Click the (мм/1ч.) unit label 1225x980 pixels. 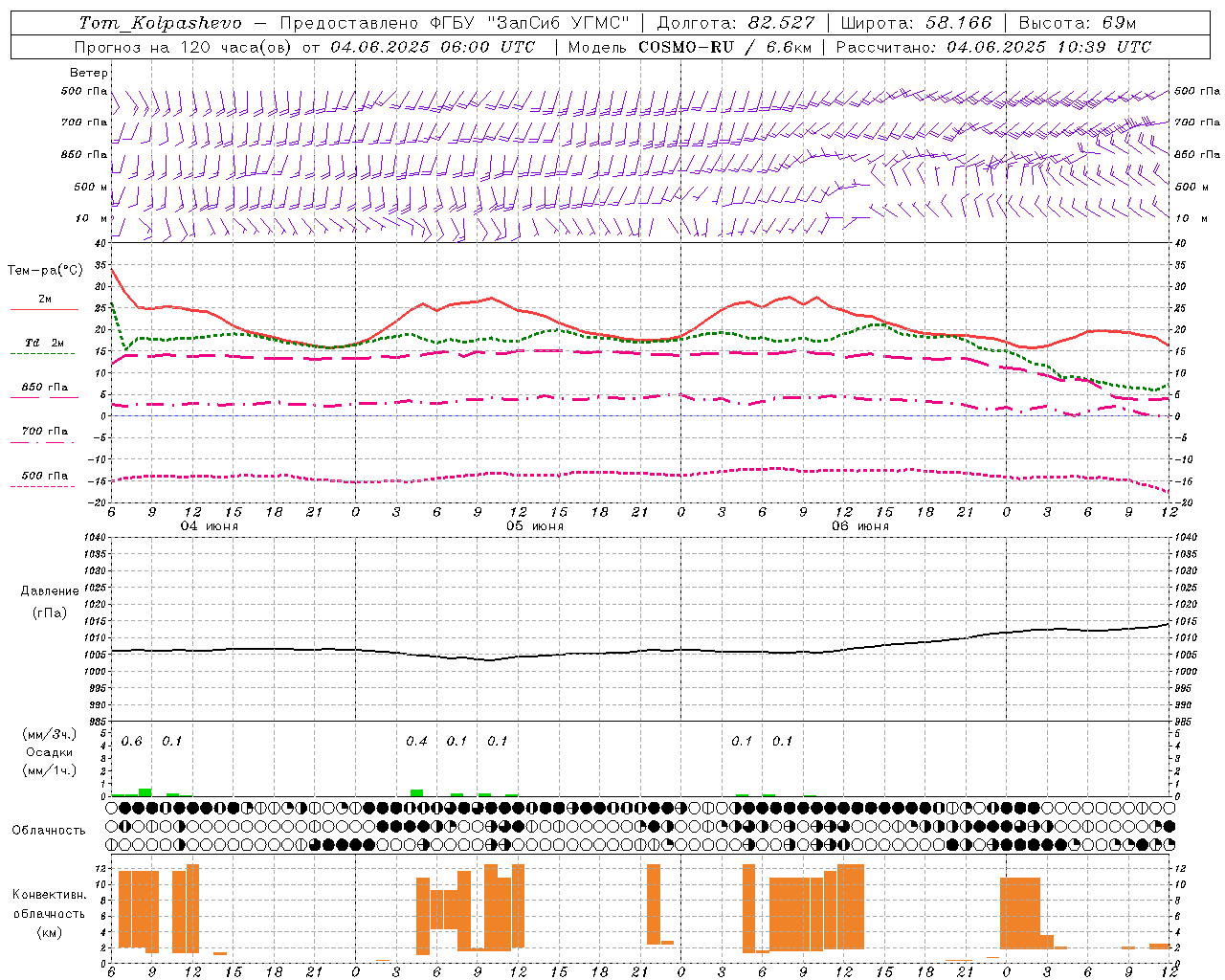[x=49, y=770]
